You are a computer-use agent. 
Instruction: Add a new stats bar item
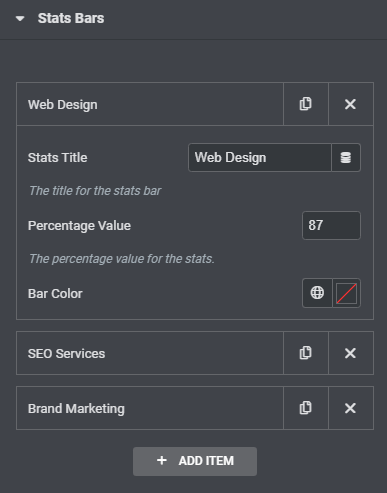(195, 461)
